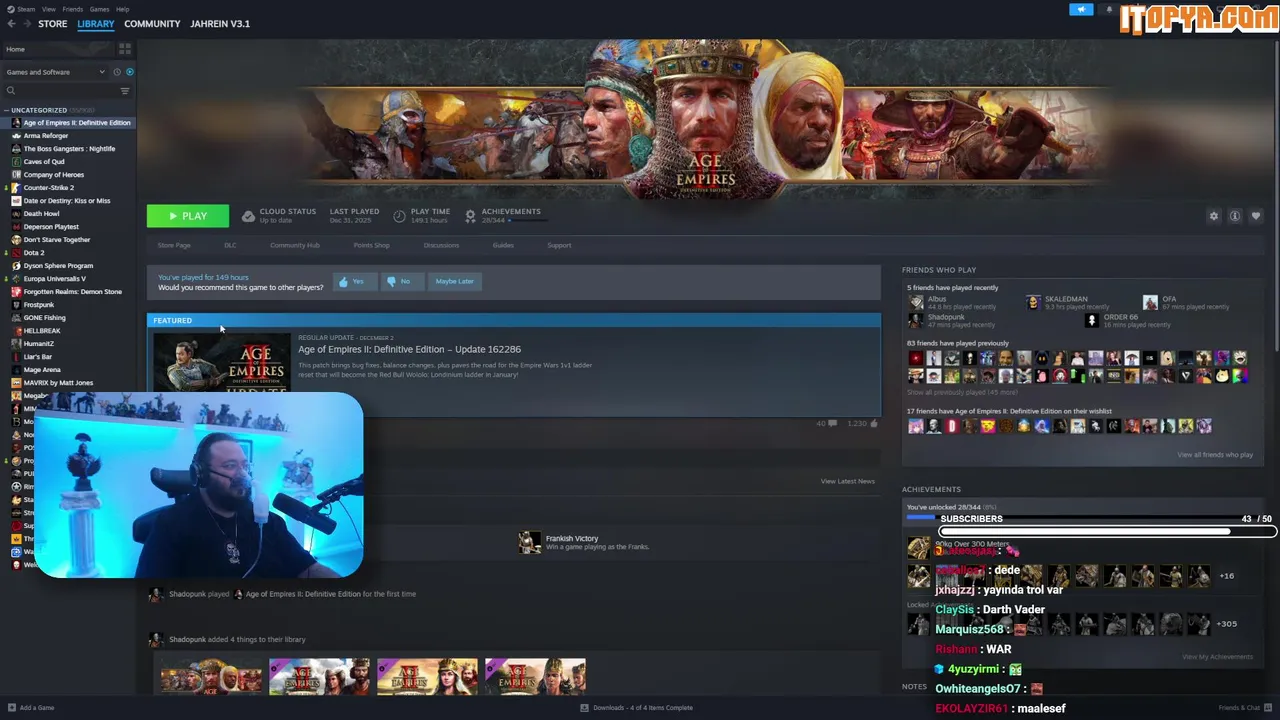
Task: Open the View menu
Action: (x=48, y=9)
